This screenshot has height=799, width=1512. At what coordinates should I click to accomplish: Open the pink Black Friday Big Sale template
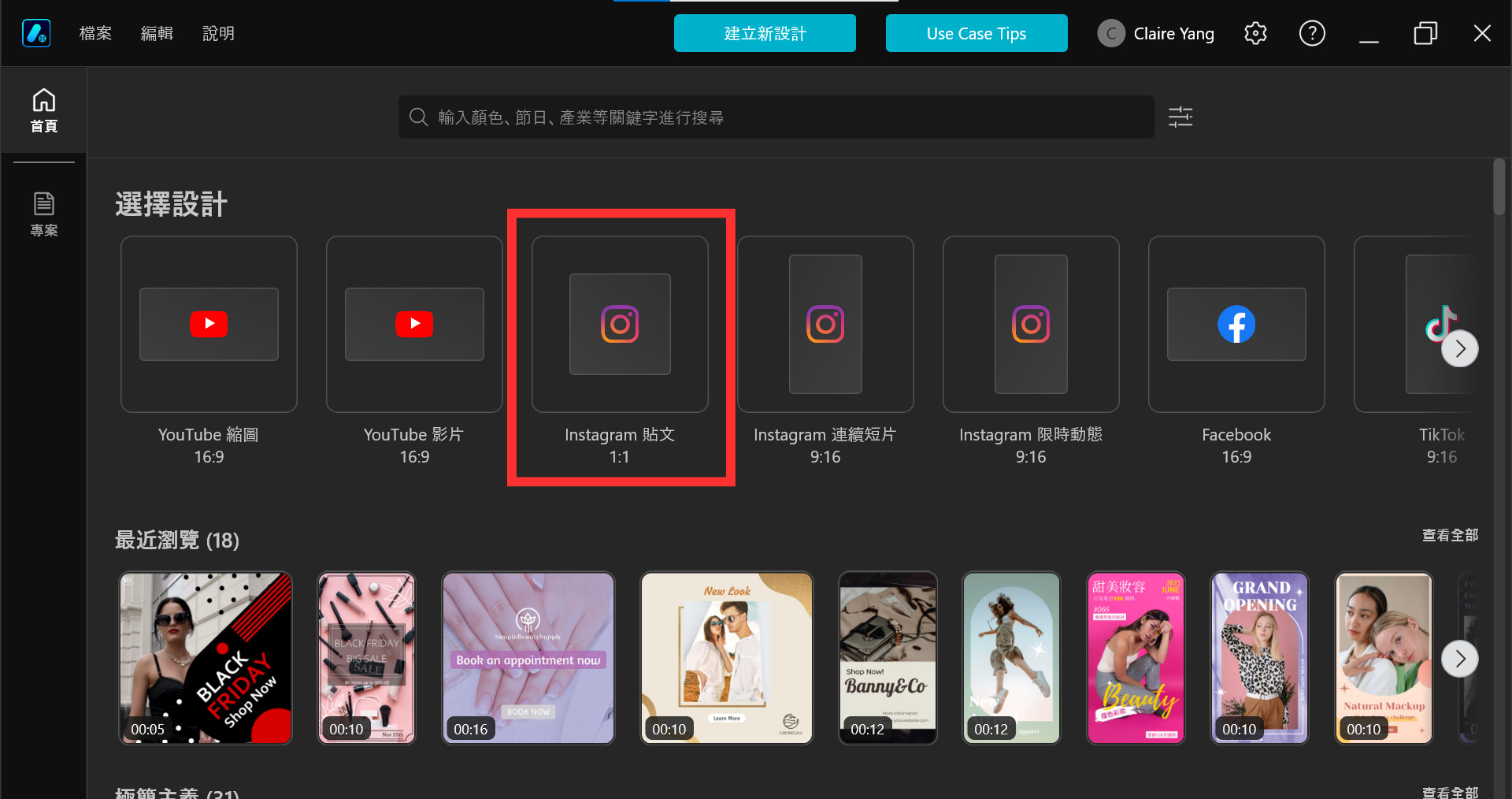tap(366, 658)
